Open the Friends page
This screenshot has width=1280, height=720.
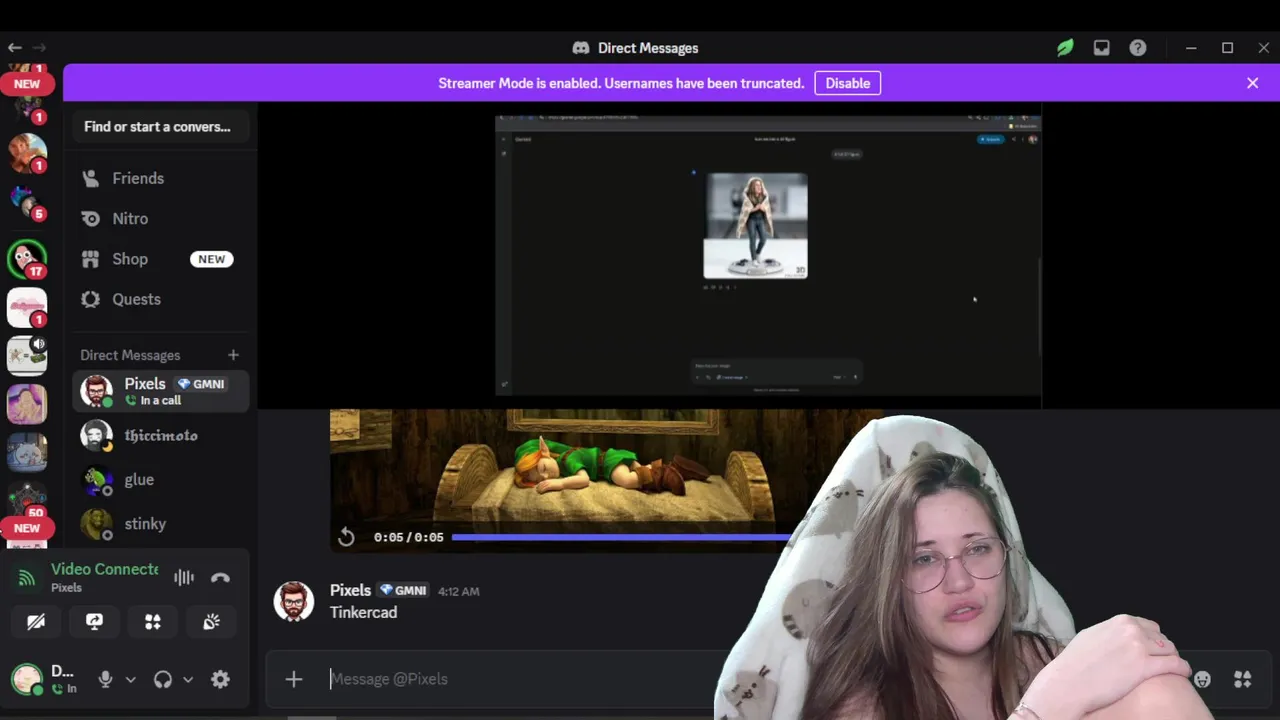pyautogui.click(x=160, y=178)
